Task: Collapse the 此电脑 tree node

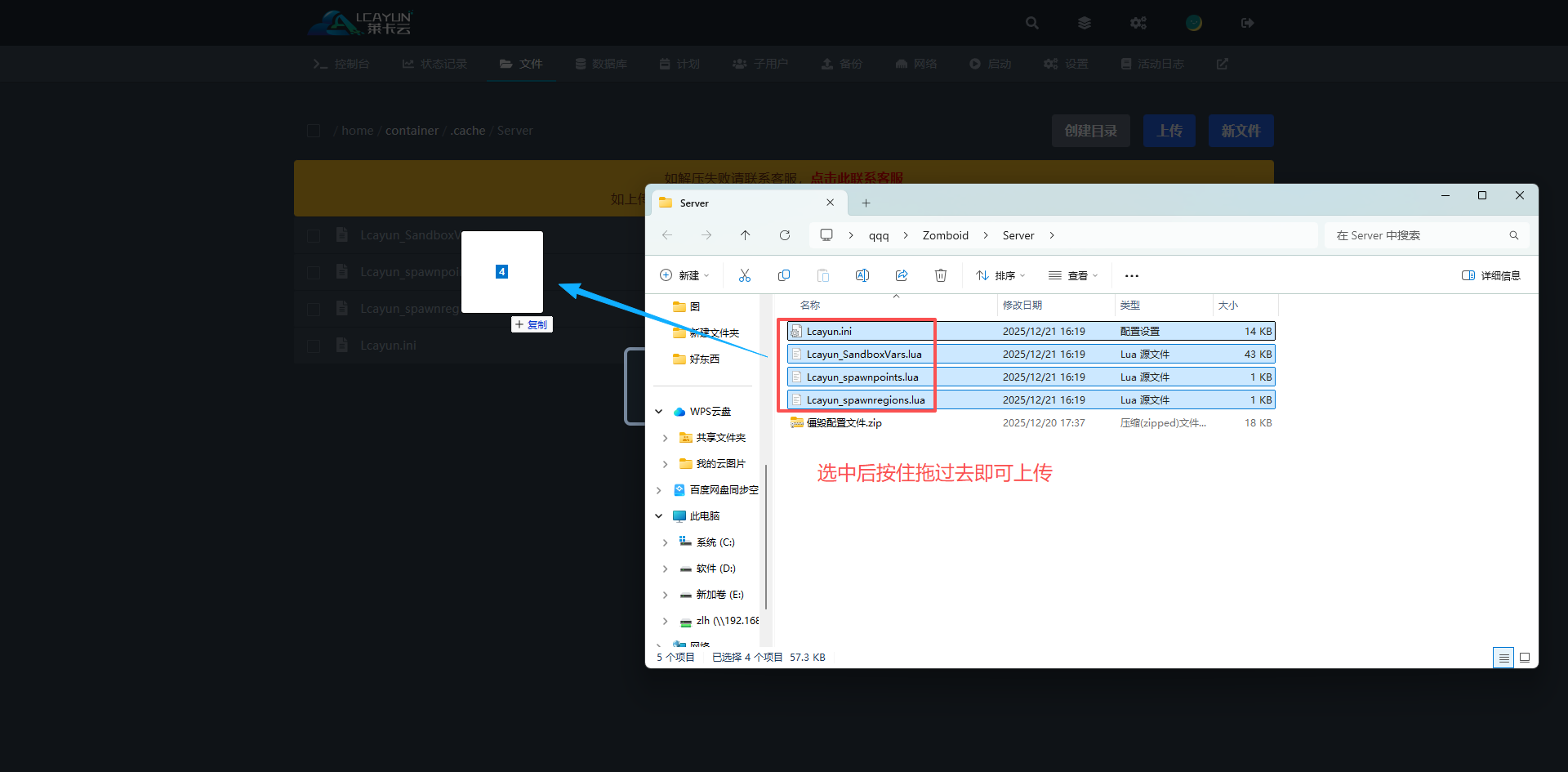Action: click(x=659, y=516)
